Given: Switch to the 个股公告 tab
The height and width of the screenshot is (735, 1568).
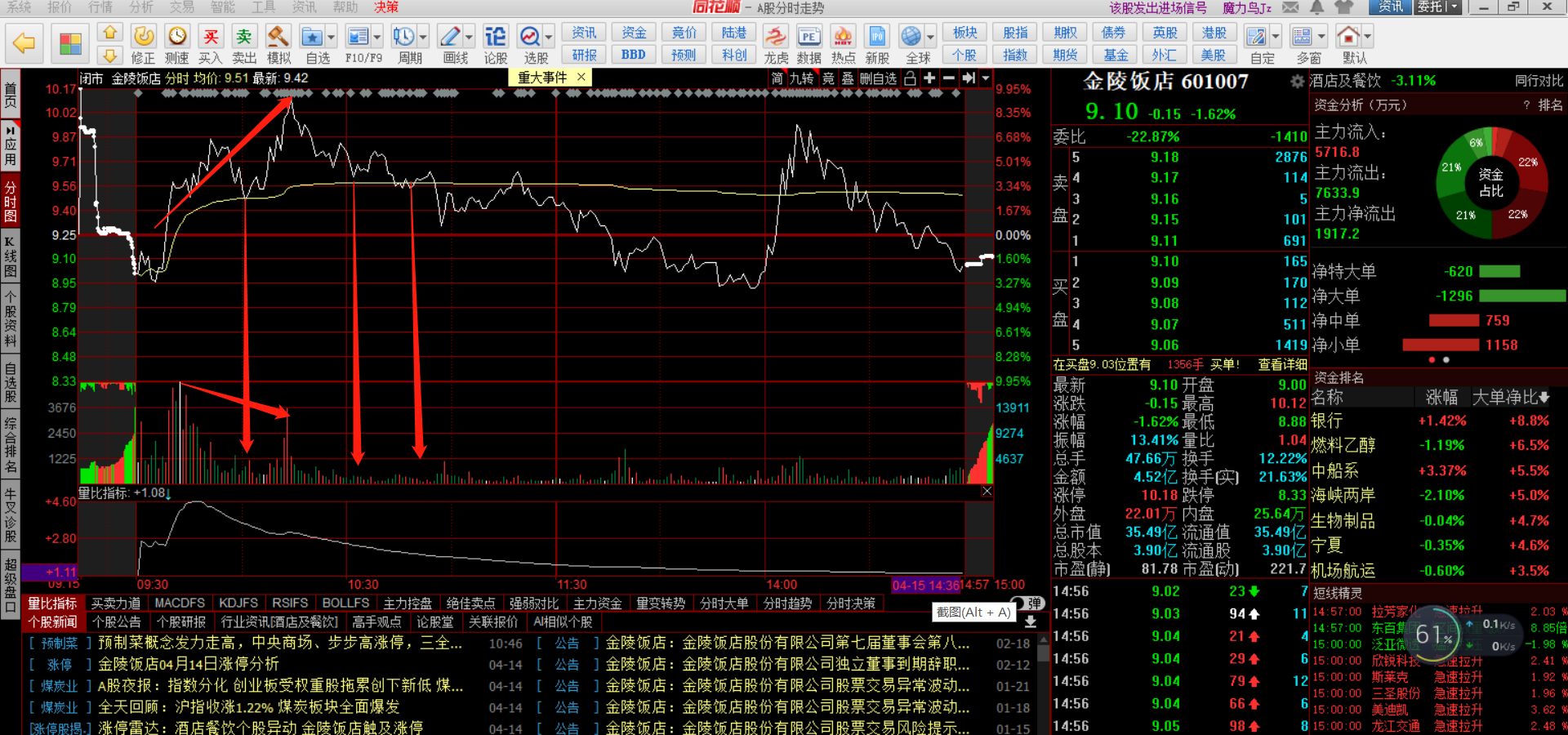Looking at the screenshot, I should point(117,622).
